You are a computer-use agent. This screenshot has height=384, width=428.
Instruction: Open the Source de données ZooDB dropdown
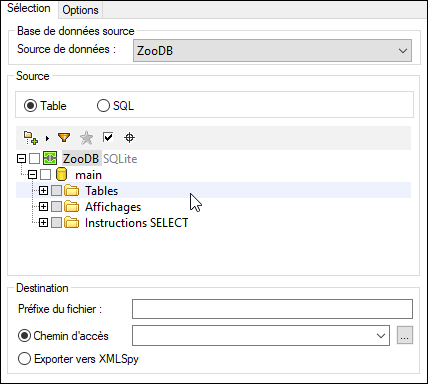pyautogui.click(x=272, y=51)
